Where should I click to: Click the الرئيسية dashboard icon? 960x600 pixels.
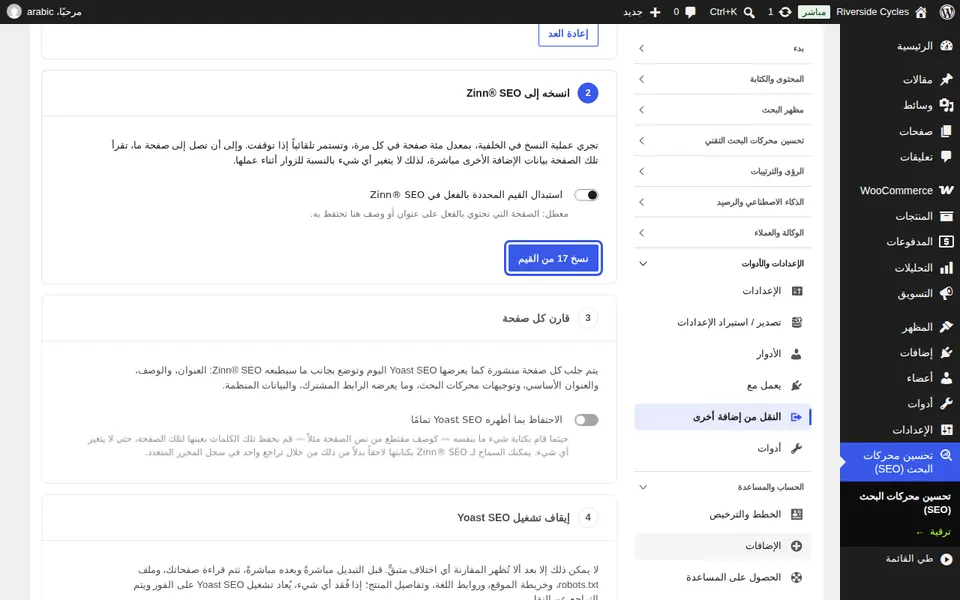(x=947, y=46)
